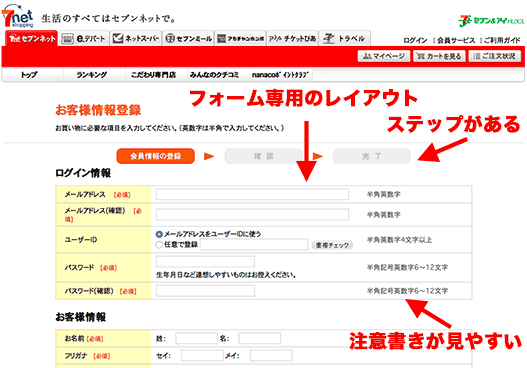Click the ログイン情報 section heading
This screenshot has width=527, height=368.
83,173
